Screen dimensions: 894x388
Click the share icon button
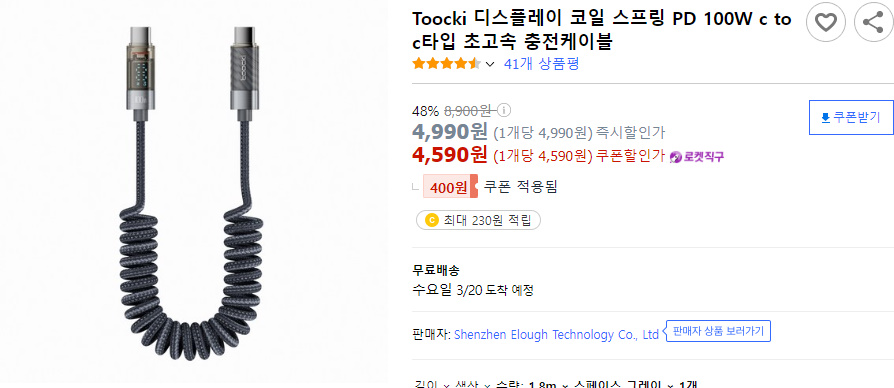click(873, 22)
